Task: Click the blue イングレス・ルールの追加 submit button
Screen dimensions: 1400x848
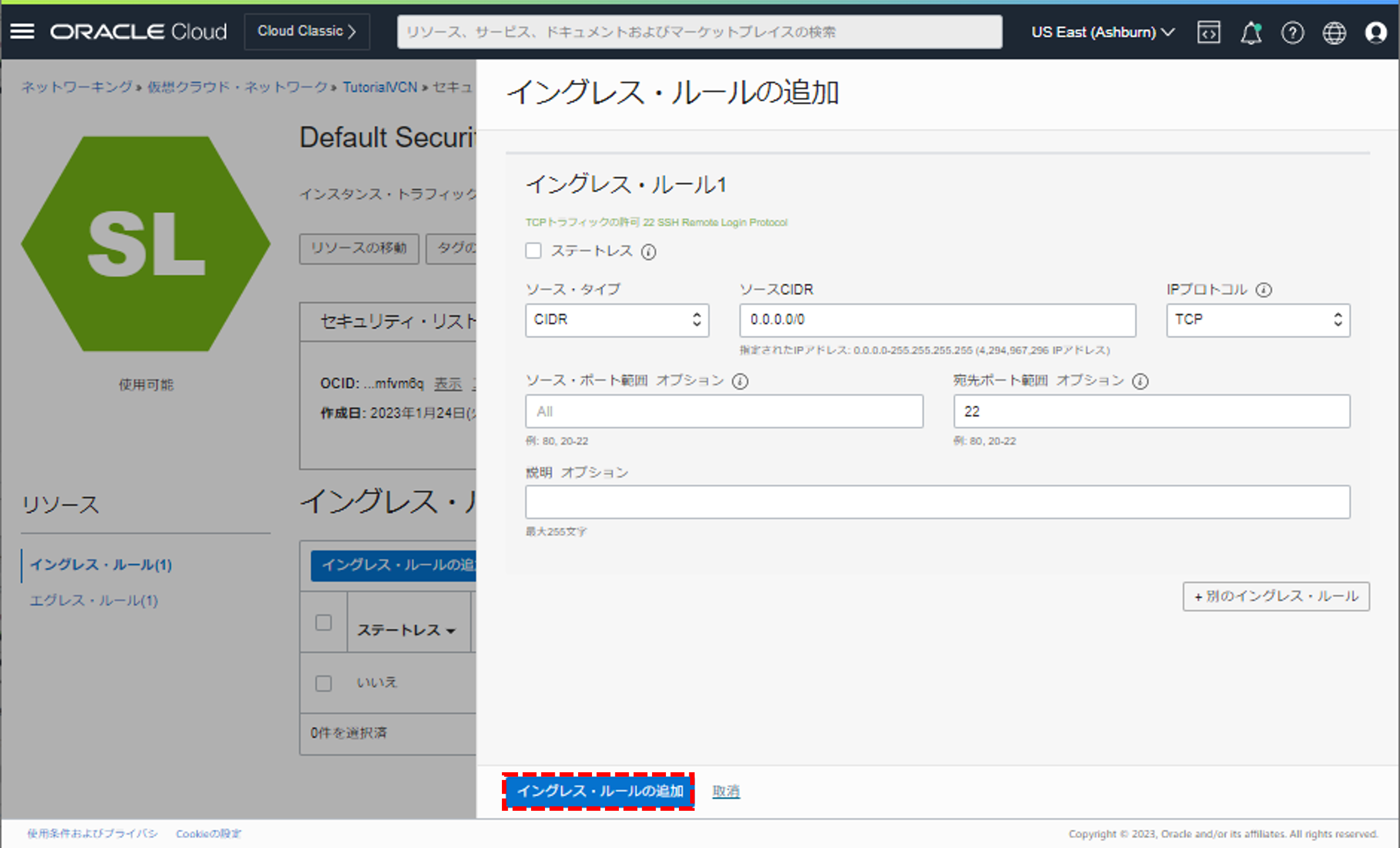Action: click(599, 791)
